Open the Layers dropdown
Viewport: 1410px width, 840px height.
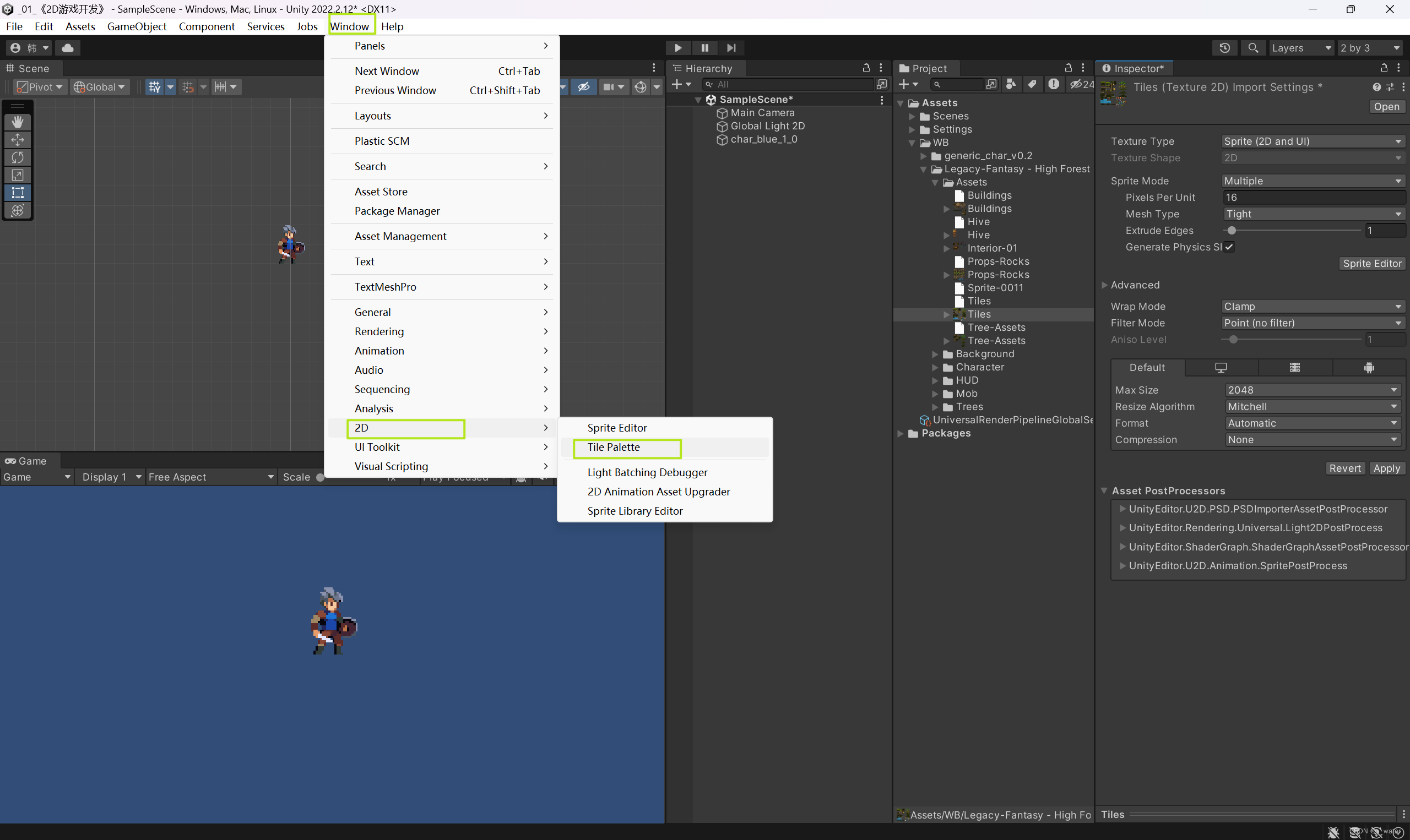1301,47
